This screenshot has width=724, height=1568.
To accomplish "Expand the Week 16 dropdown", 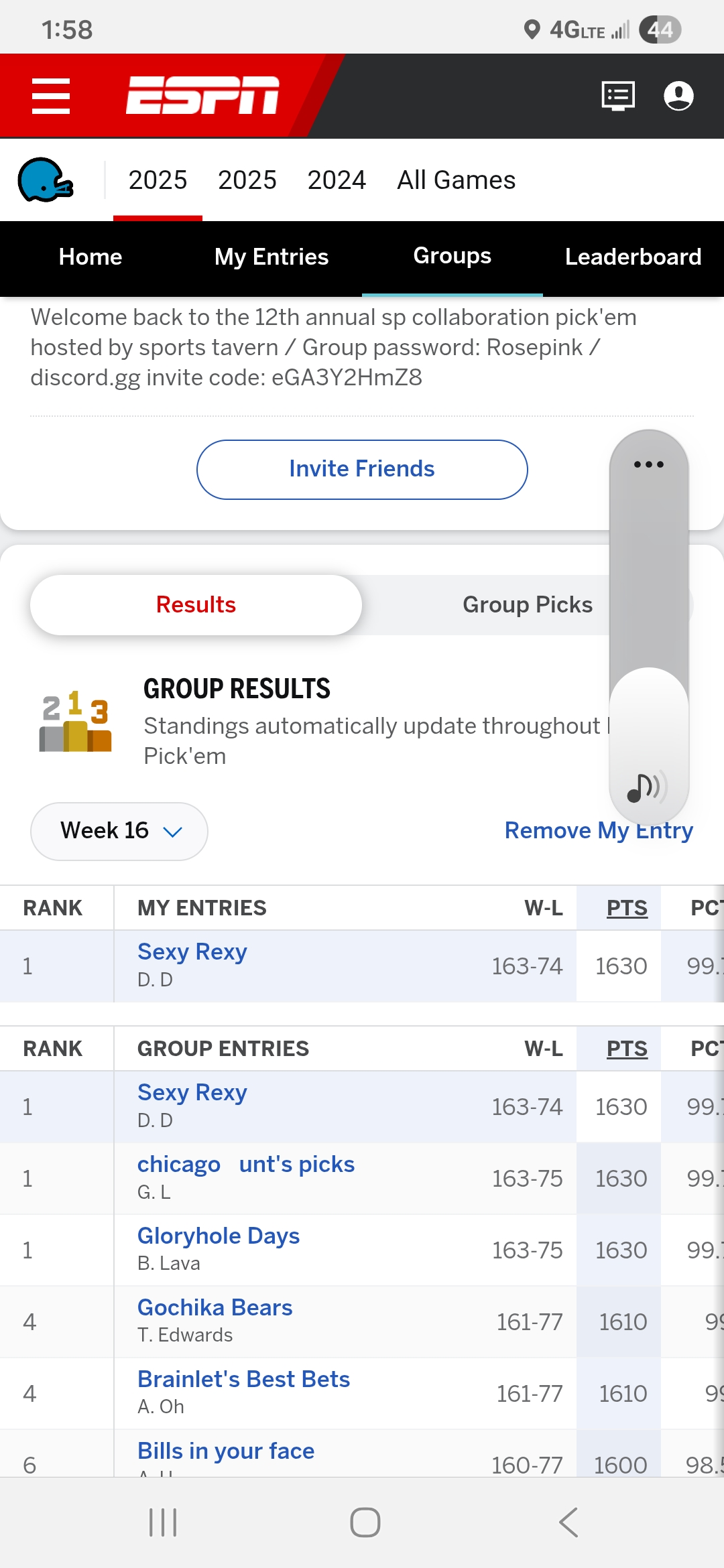I will [119, 832].
